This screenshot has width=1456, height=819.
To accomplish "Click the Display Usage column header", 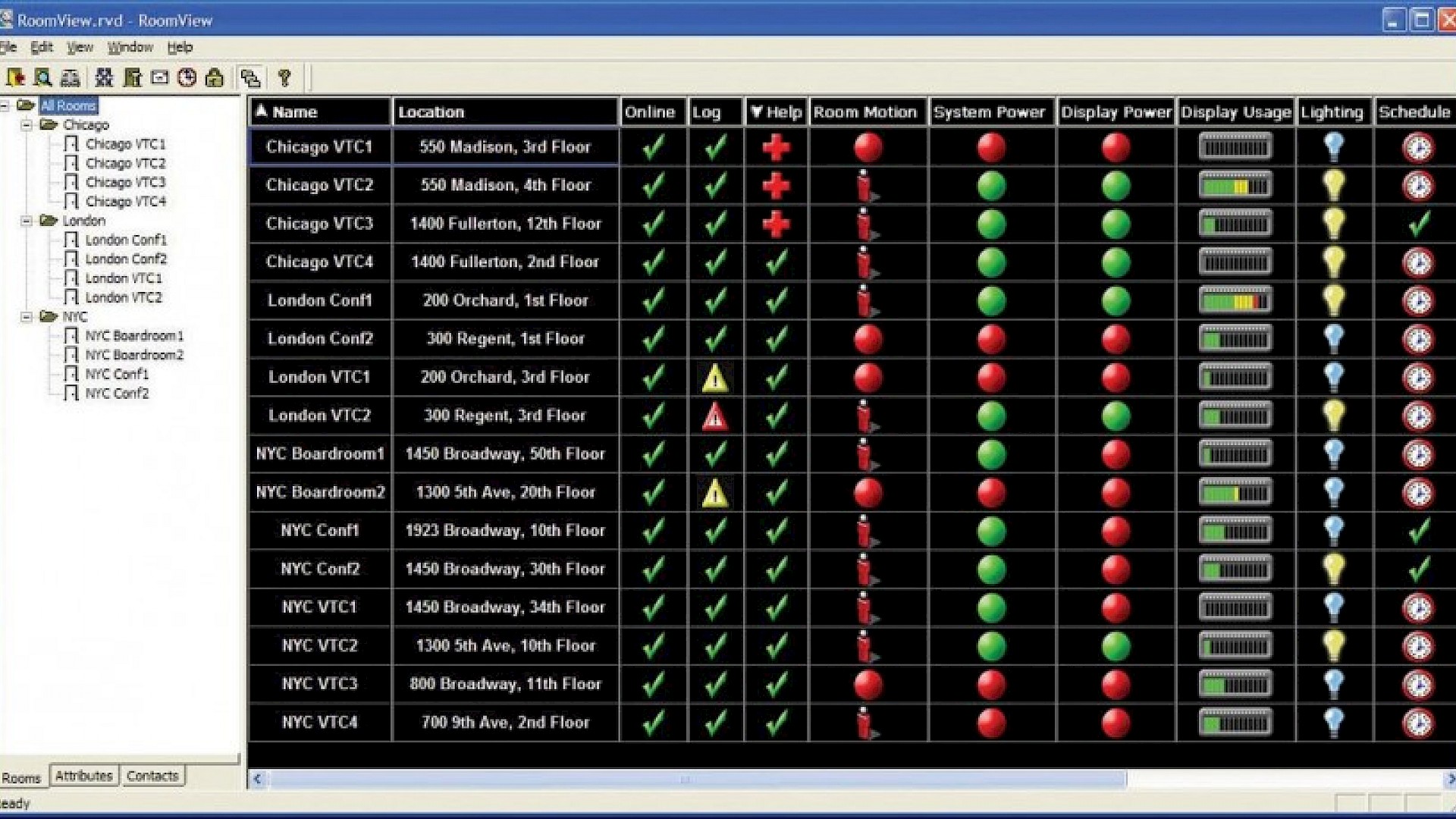I will [1235, 111].
